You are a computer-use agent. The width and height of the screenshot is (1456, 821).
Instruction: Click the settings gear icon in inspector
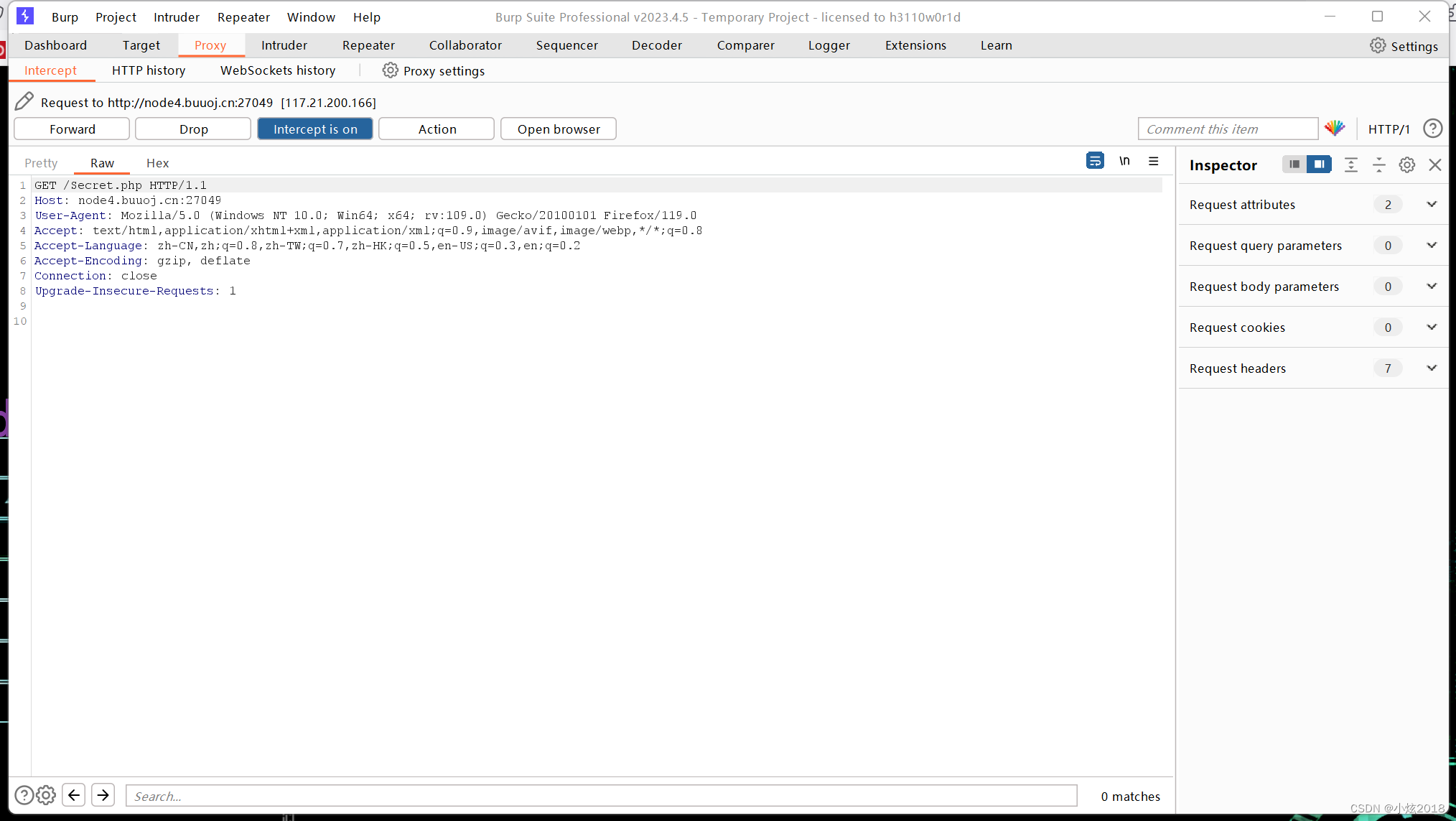1407,164
